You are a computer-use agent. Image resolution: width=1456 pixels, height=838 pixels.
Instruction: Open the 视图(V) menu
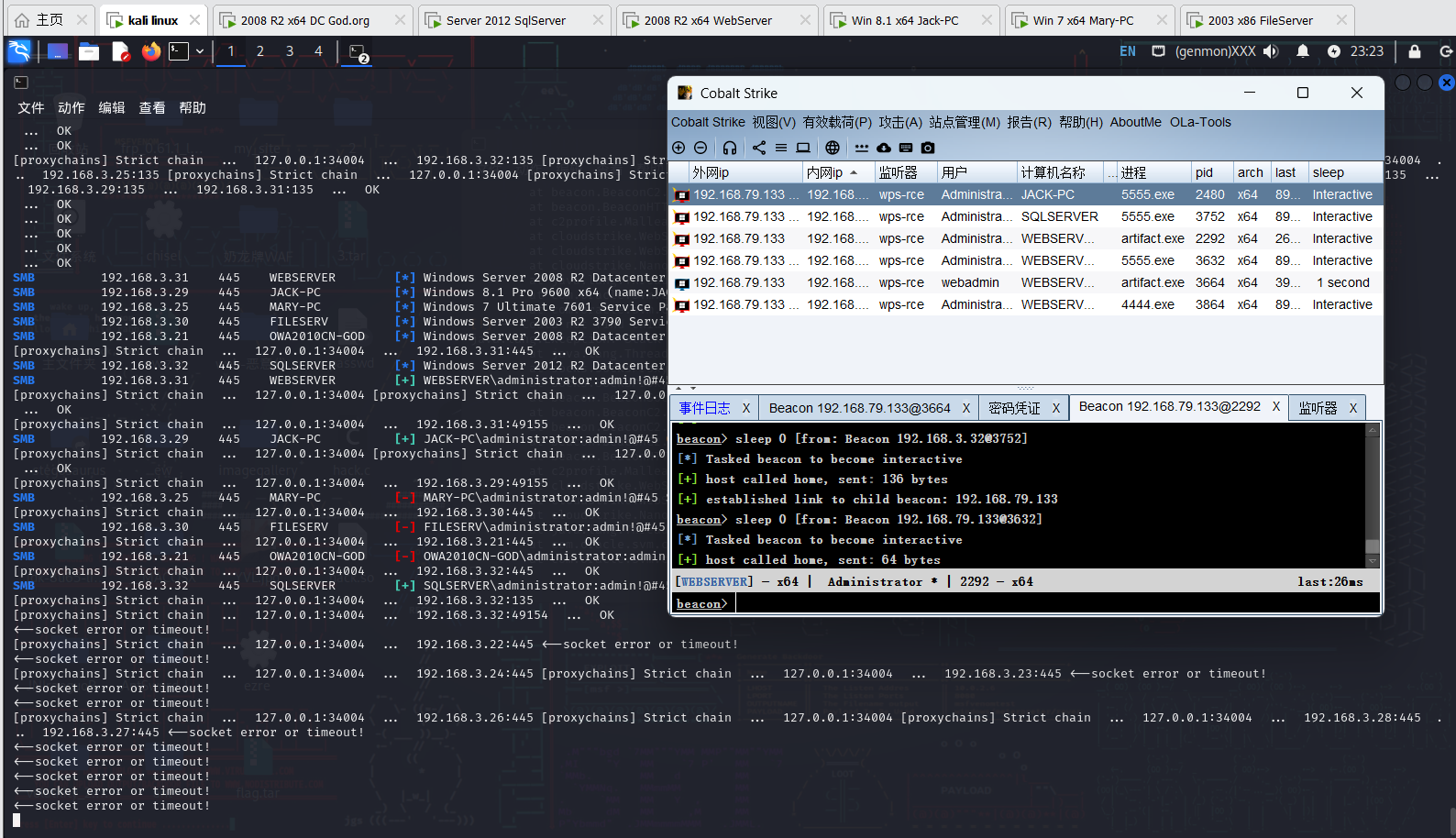click(x=774, y=122)
